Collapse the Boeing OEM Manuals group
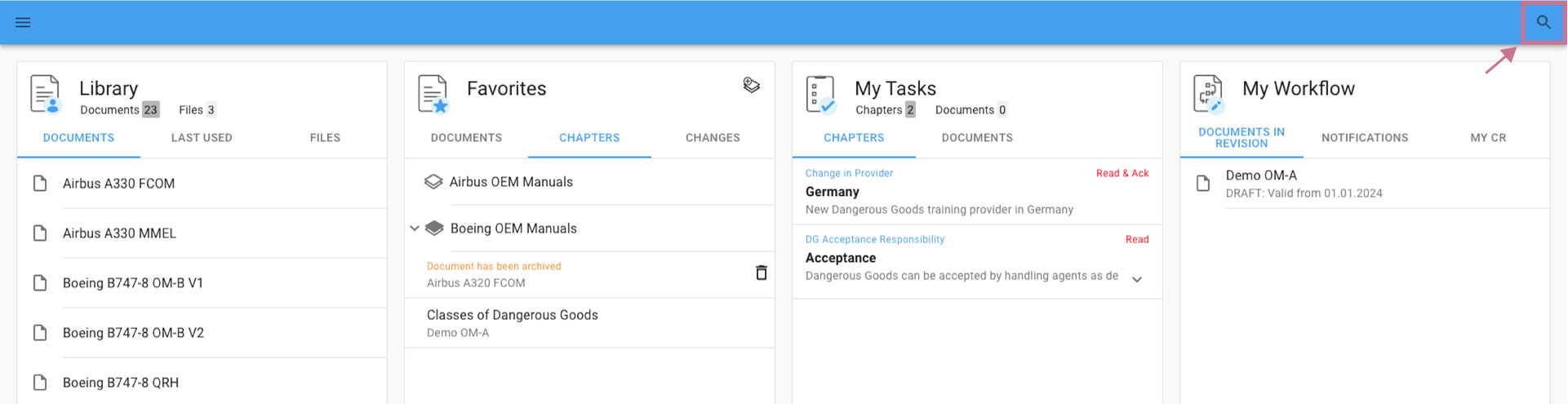Image resolution: width=1568 pixels, height=404 pixels. click(x=415, y=229)
